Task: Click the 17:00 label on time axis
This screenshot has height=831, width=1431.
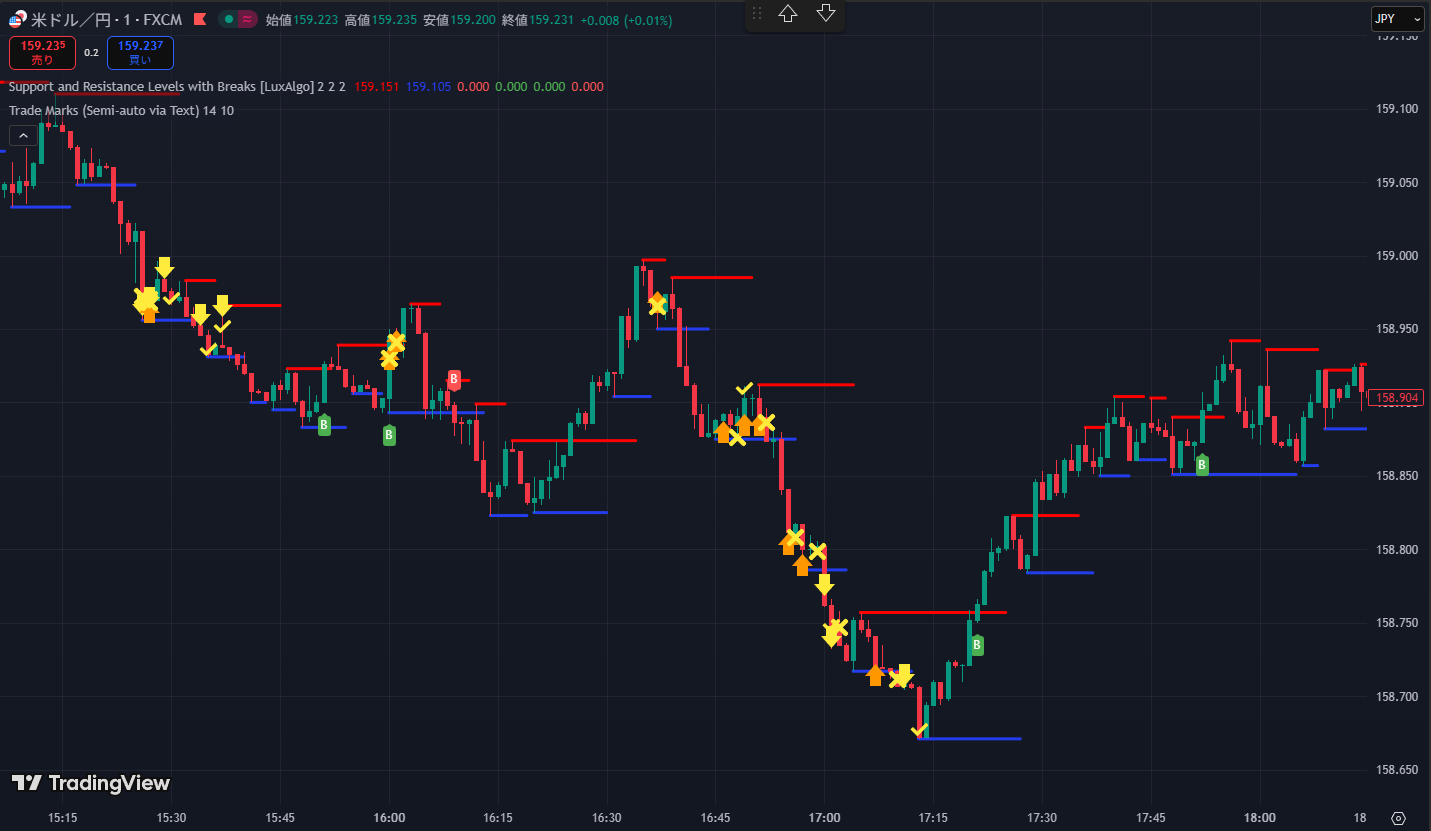Action: coord(824,817)
